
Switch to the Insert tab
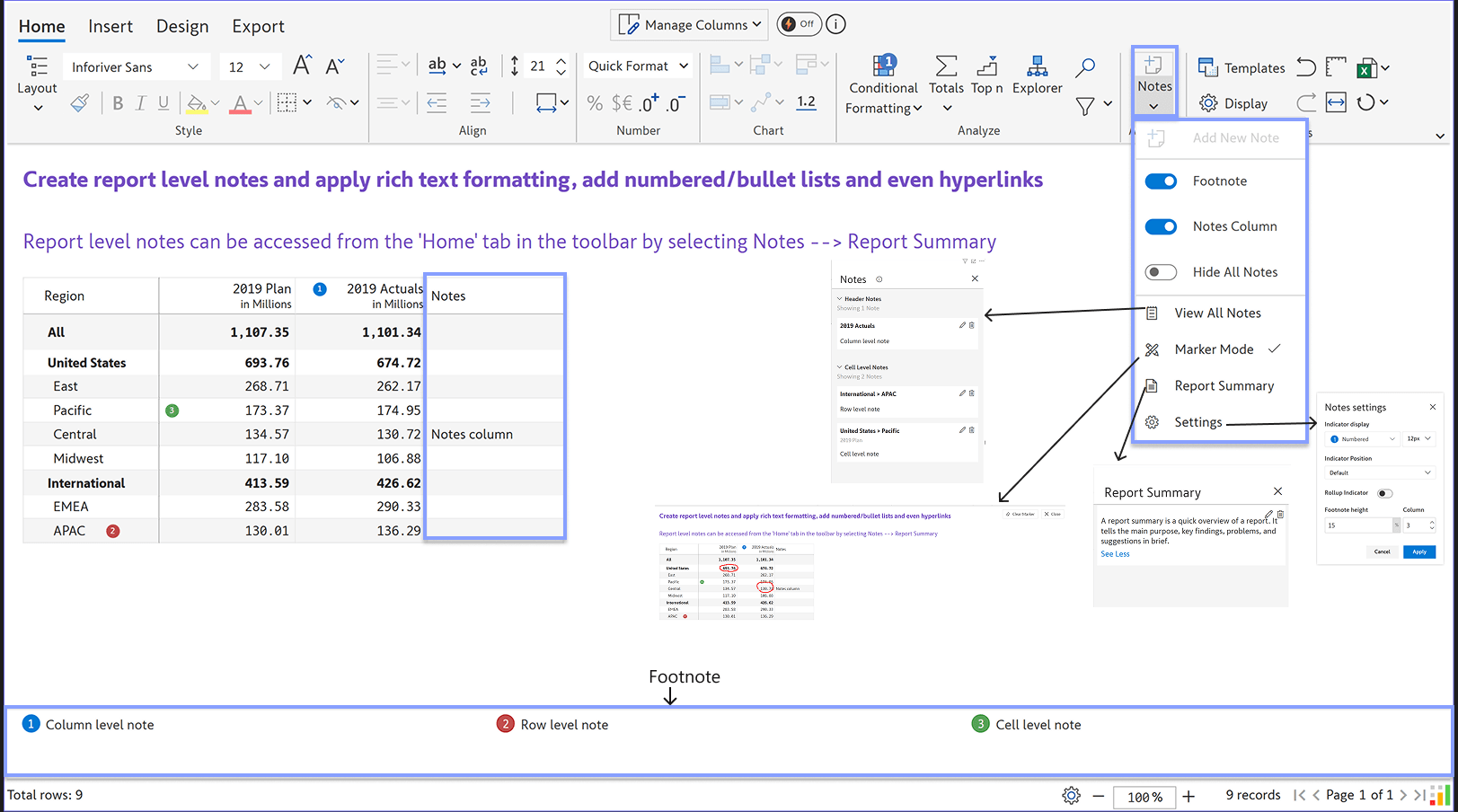pos(110,26)
